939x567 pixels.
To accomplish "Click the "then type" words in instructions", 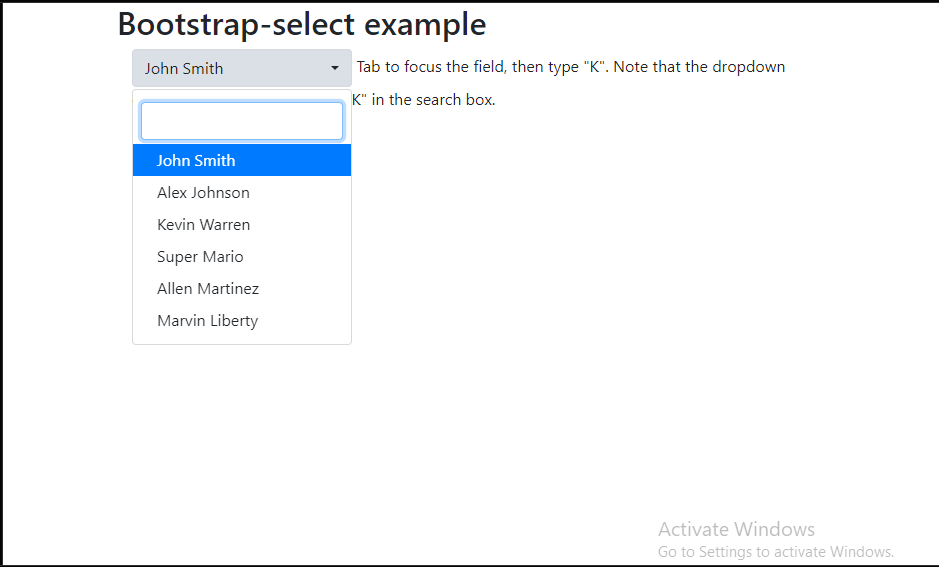I will point(545,67).
